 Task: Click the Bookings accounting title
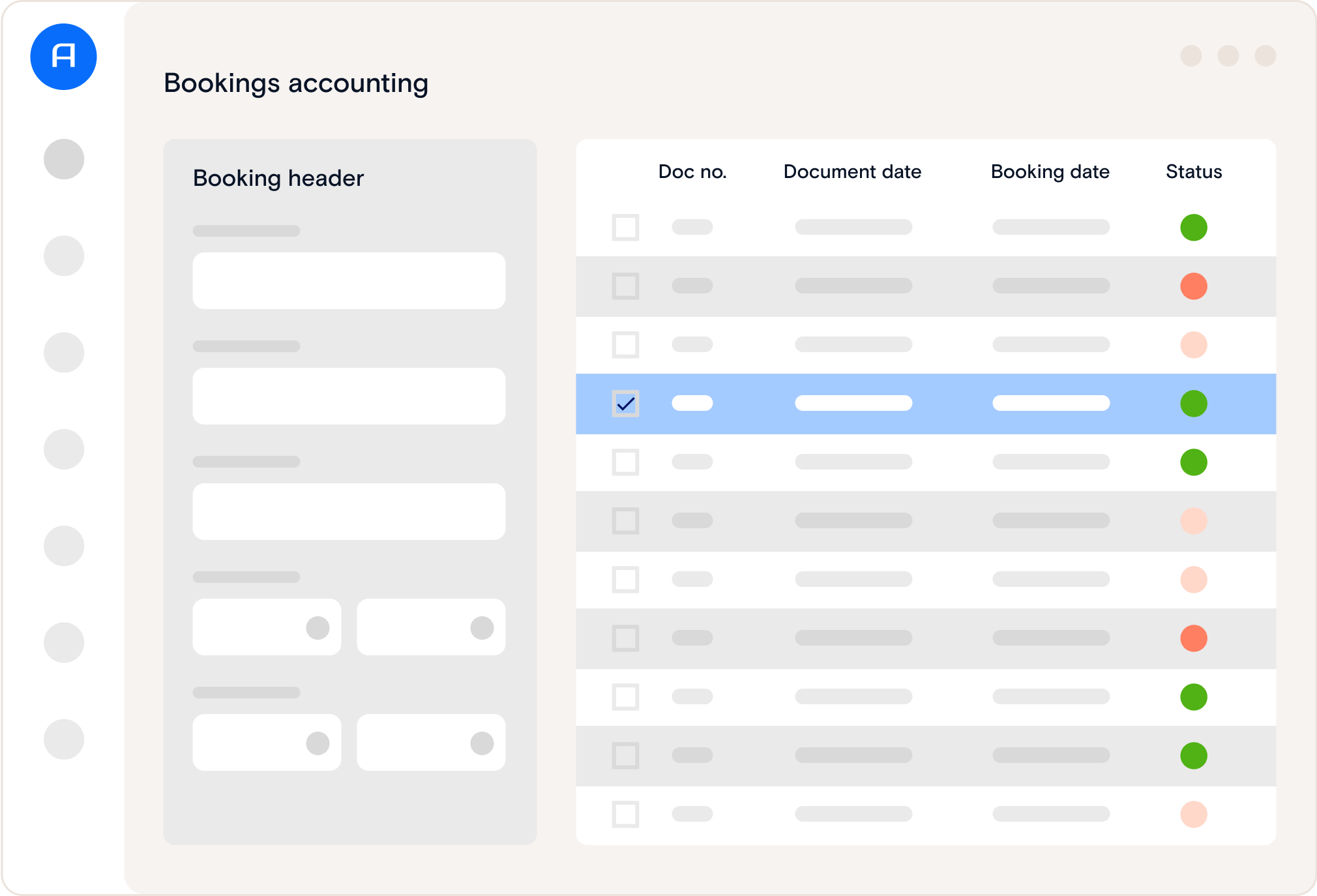point(295,83)
